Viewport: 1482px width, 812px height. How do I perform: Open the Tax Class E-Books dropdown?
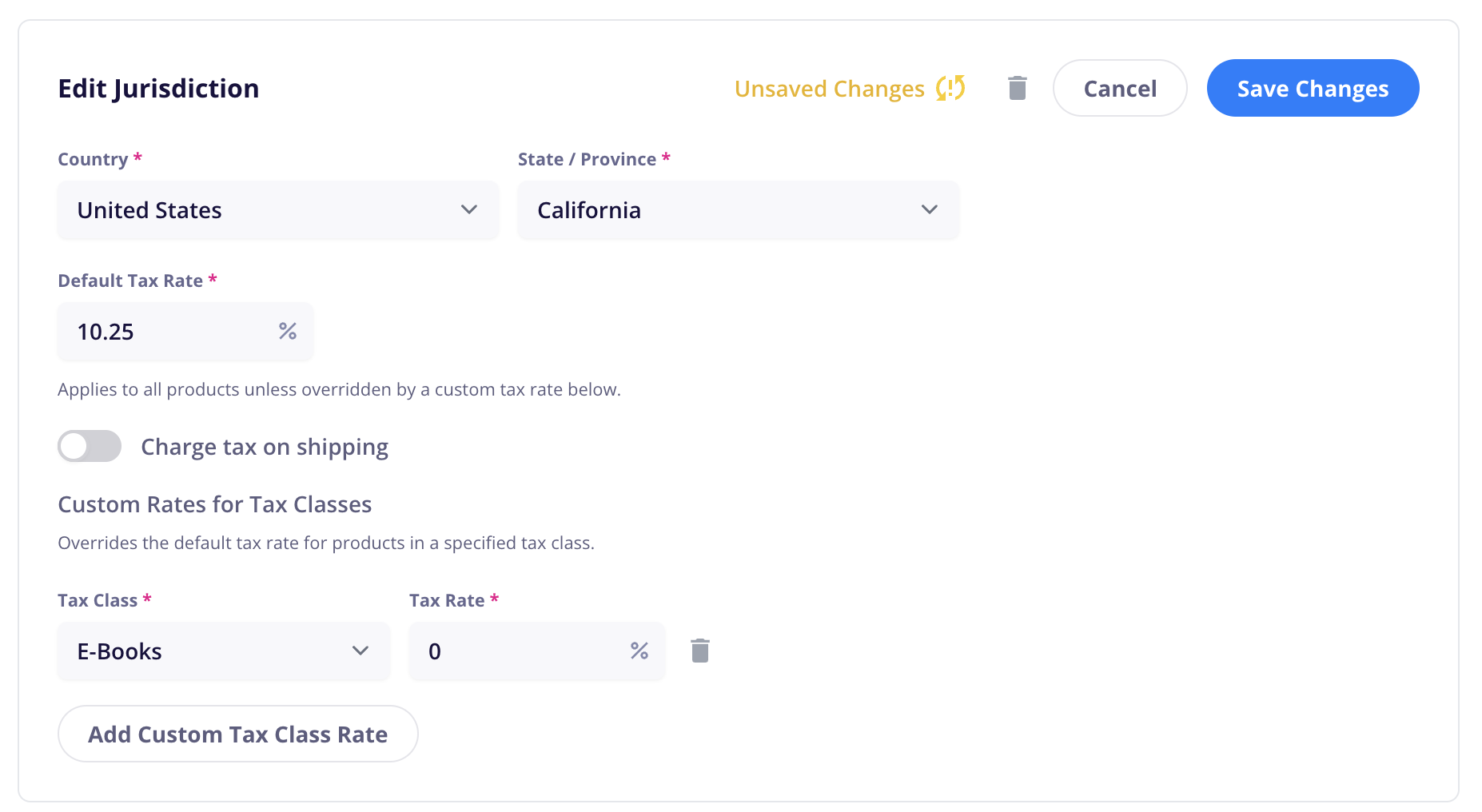click(x=224, y=651)
